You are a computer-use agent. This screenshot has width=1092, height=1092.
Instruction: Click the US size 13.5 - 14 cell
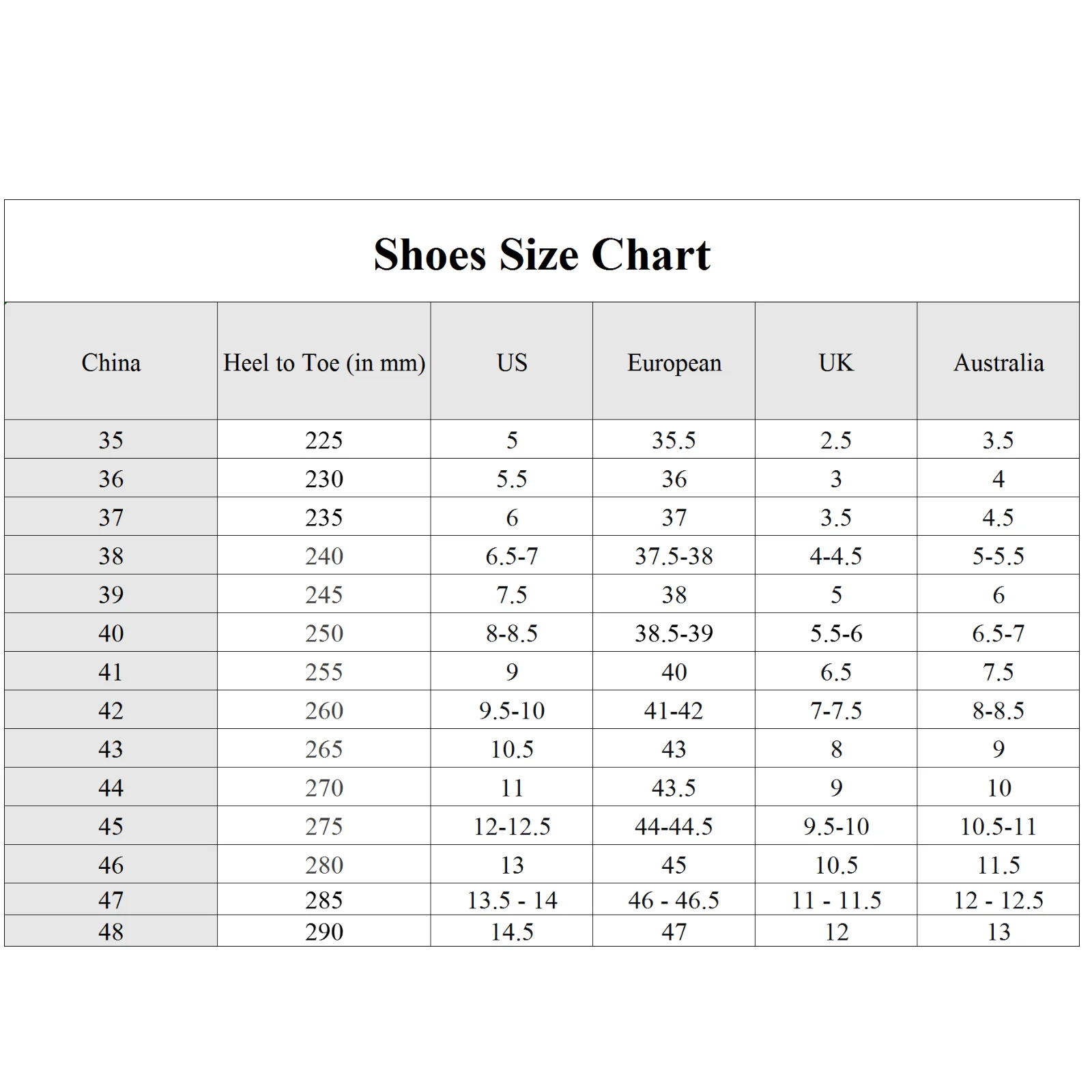pos(512,900)
